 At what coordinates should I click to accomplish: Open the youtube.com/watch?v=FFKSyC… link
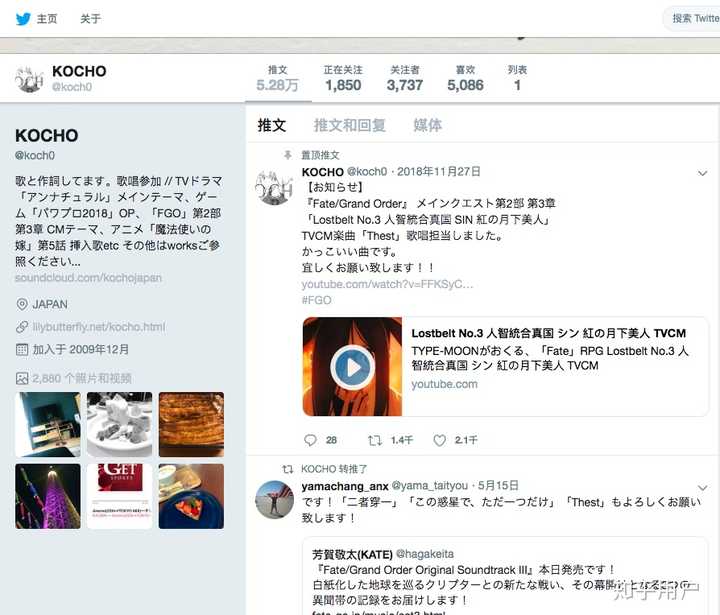[387, 284]
